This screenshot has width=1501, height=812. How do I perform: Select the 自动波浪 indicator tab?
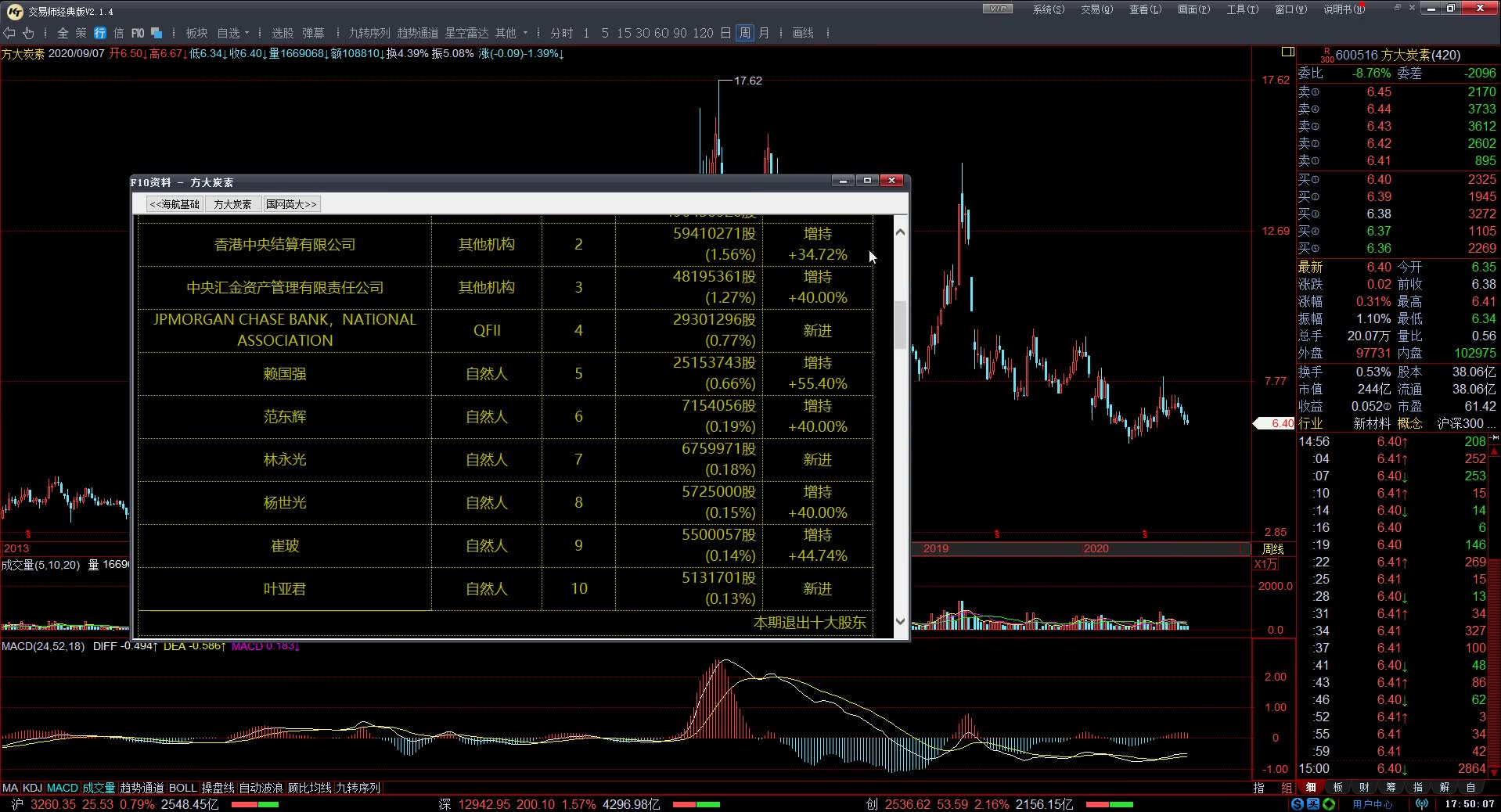261,788
